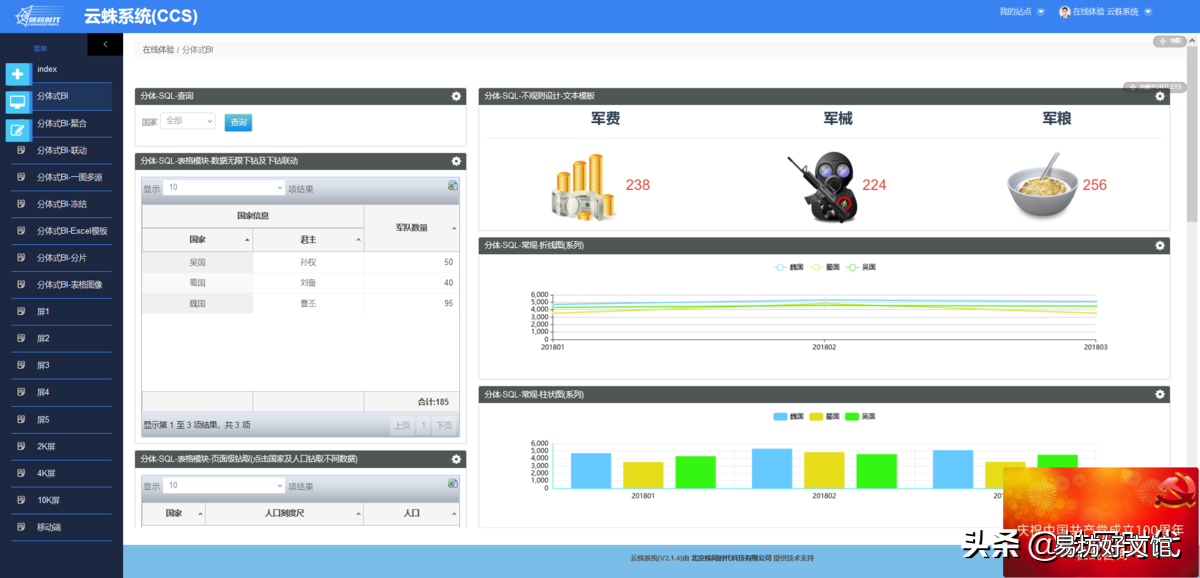Click the user avatar in header
The width and height of the screenshot is (1200, 578).
1065,12
